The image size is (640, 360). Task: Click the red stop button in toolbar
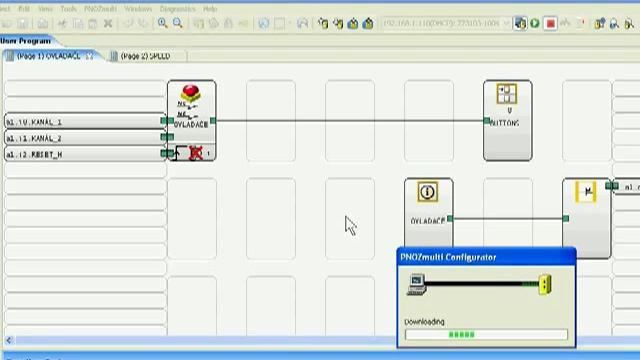pos(550,23)
